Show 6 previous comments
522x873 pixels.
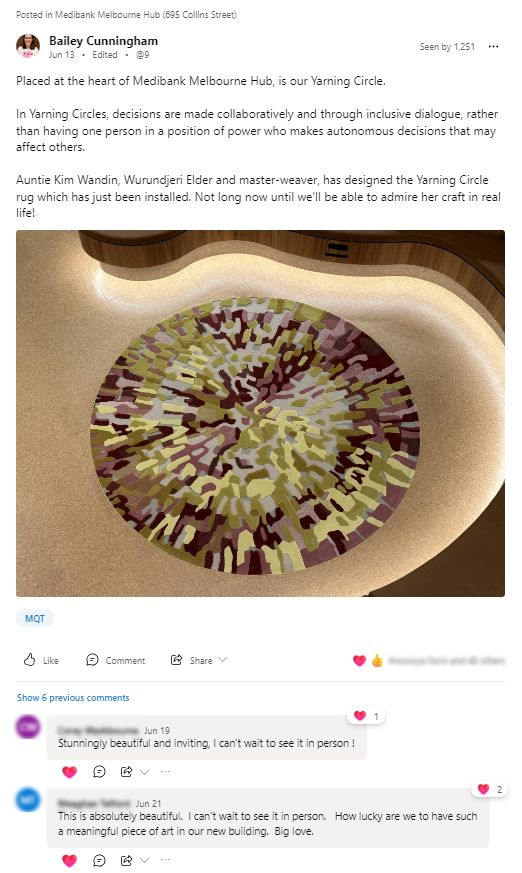73,698
